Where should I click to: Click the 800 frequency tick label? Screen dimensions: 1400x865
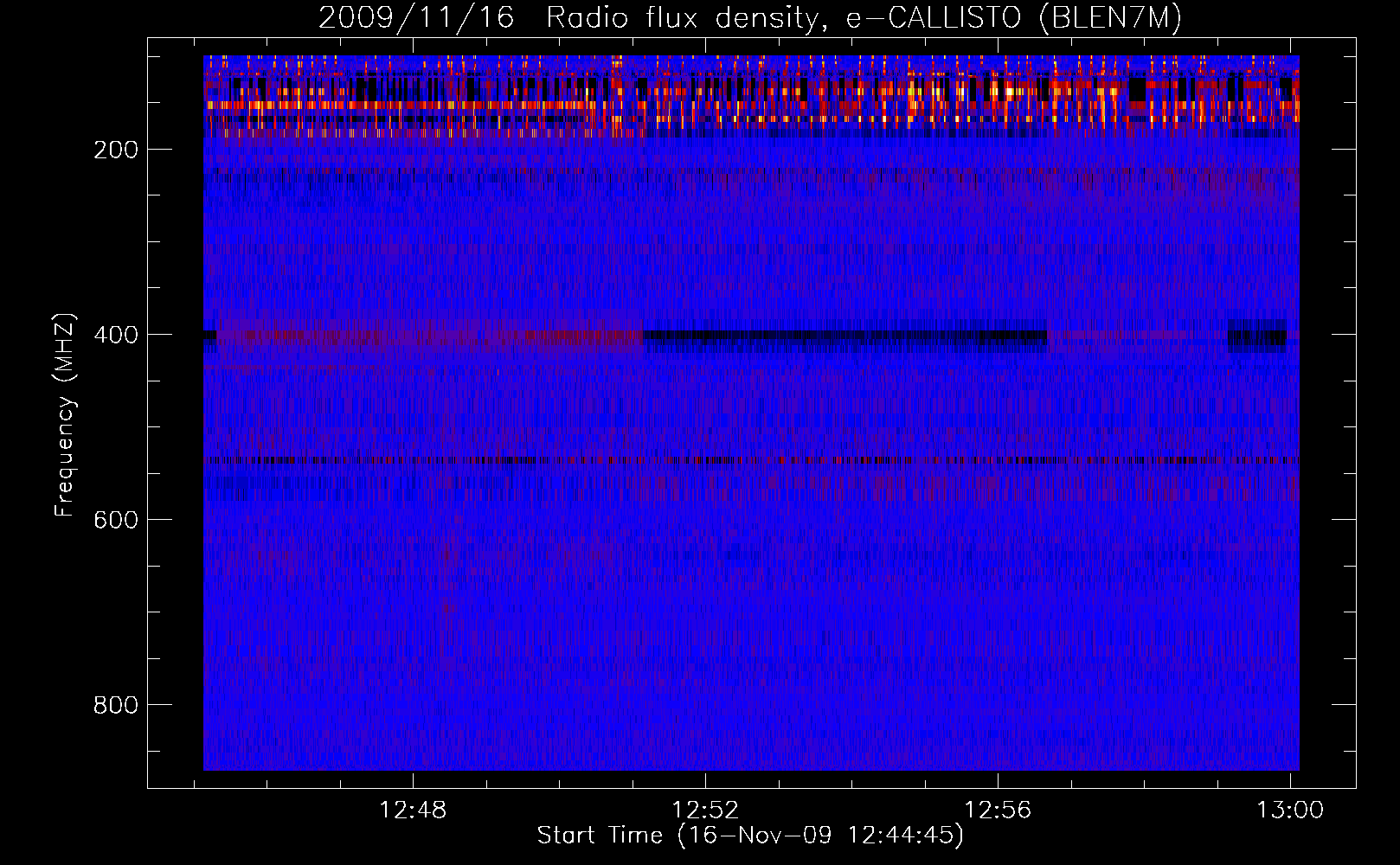click(116, 705)
